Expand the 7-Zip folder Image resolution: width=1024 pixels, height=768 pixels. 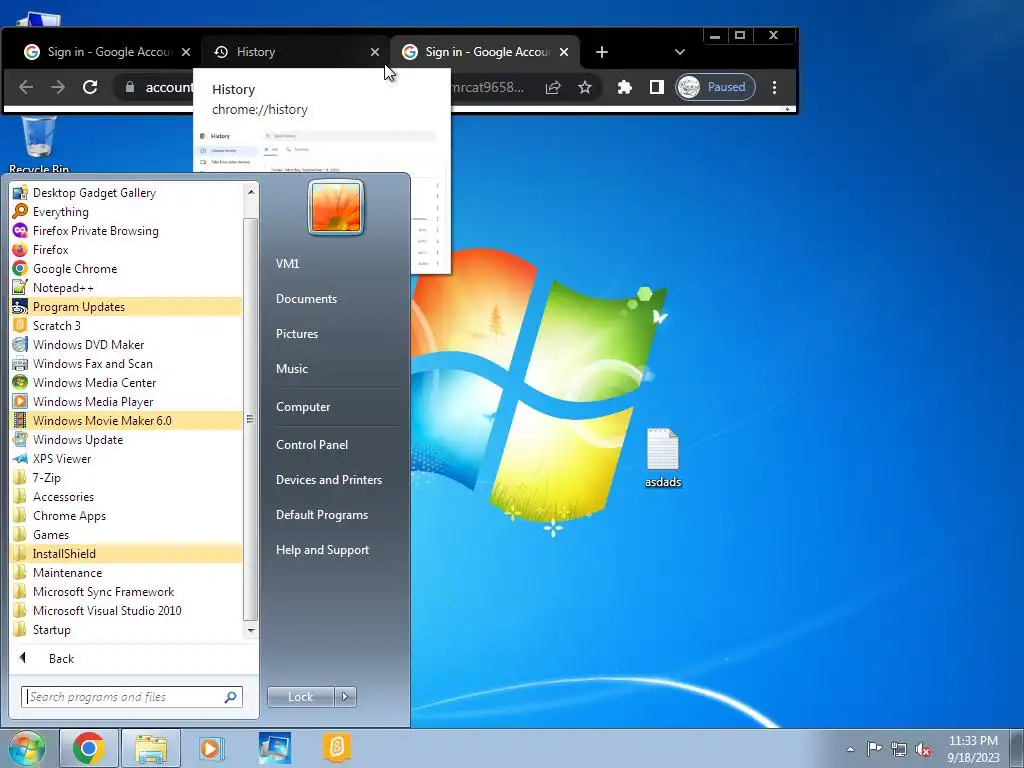click(x=127, y=477)
